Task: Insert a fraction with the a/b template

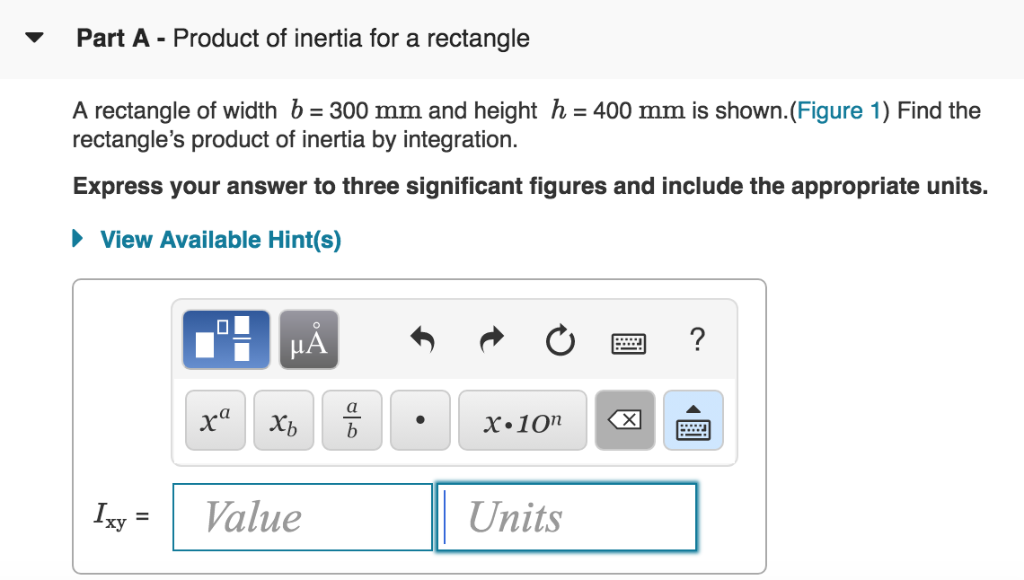Action: coord(351,420)
